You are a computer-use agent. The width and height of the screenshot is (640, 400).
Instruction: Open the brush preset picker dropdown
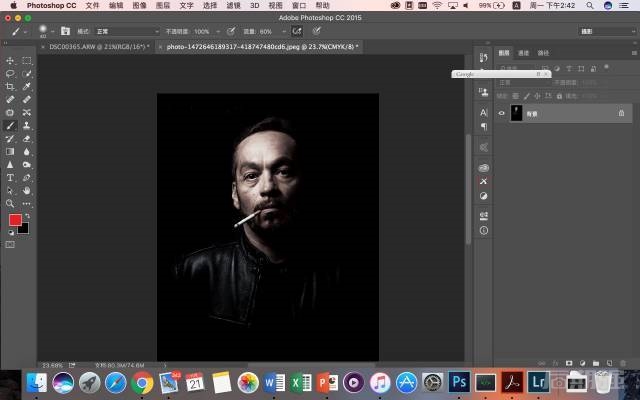click(x=52, y=31)
